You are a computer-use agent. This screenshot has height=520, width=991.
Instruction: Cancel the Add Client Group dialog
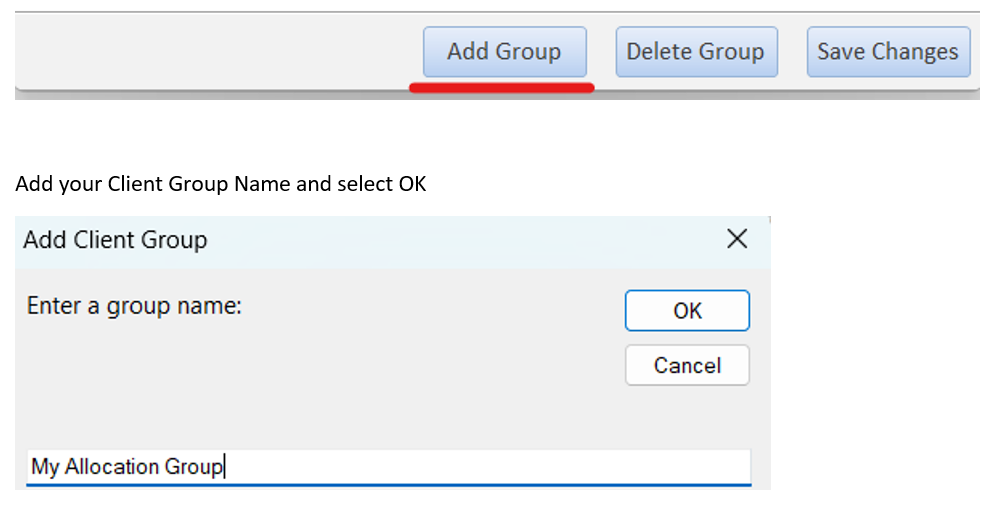pyautogui.click(x=687, y=365)
